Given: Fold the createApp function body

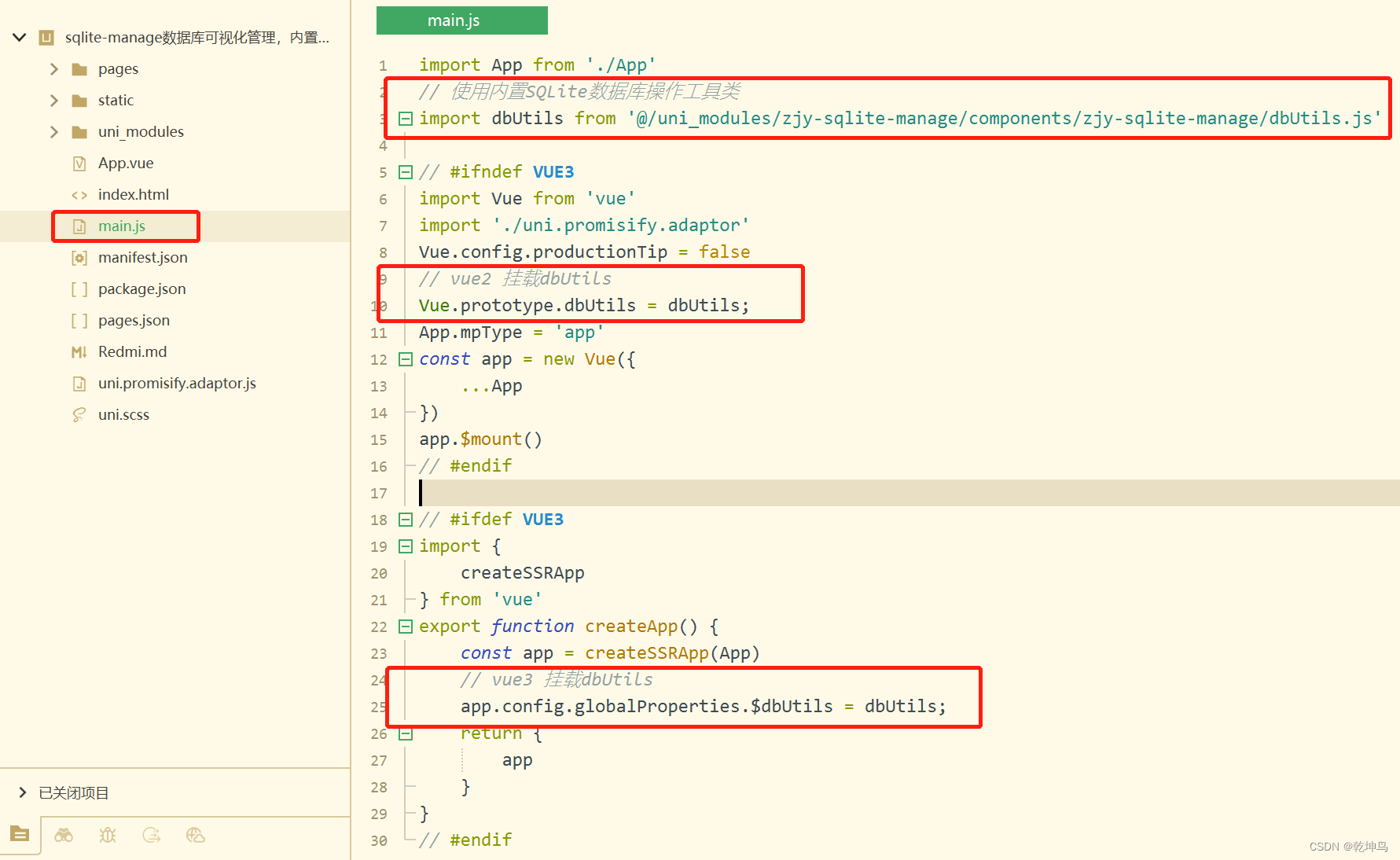Looking at the screenshot, I should pos(406,627).
